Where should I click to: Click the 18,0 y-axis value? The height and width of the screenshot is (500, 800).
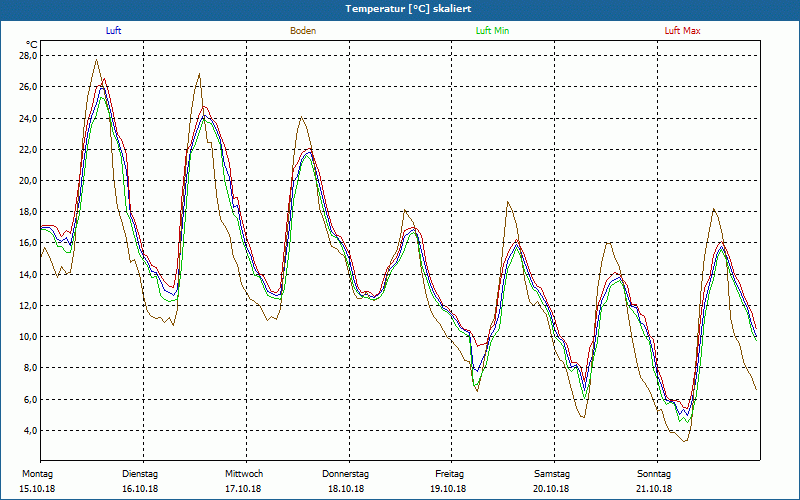click(29, 212)
